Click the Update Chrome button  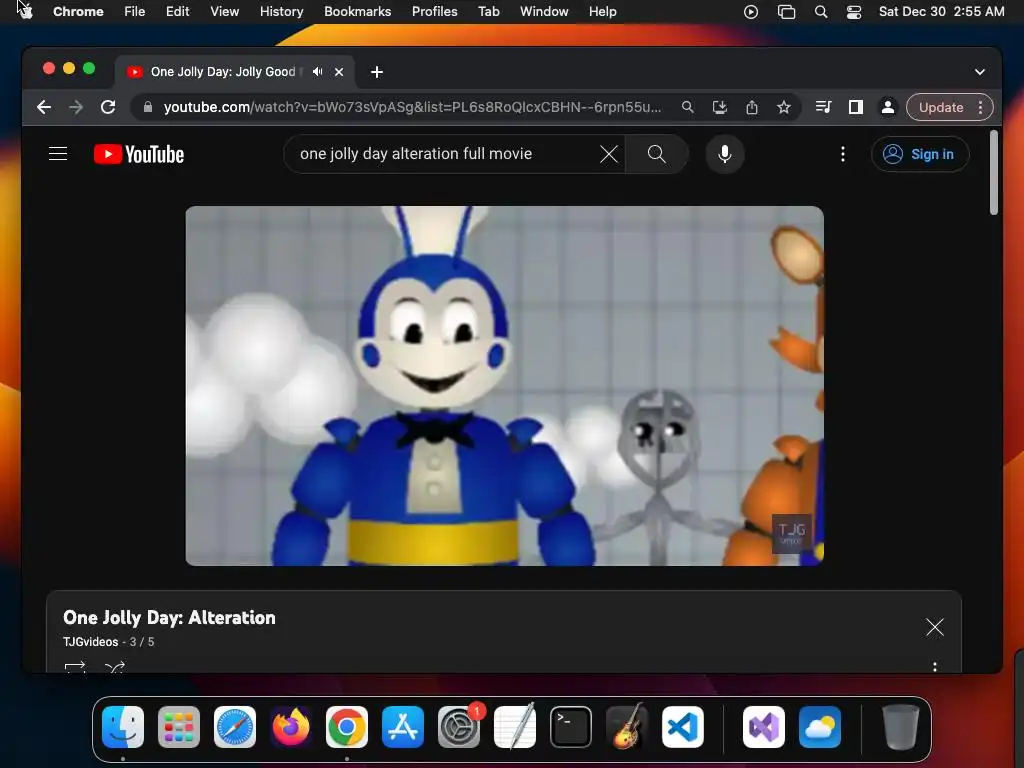point(940,107)
